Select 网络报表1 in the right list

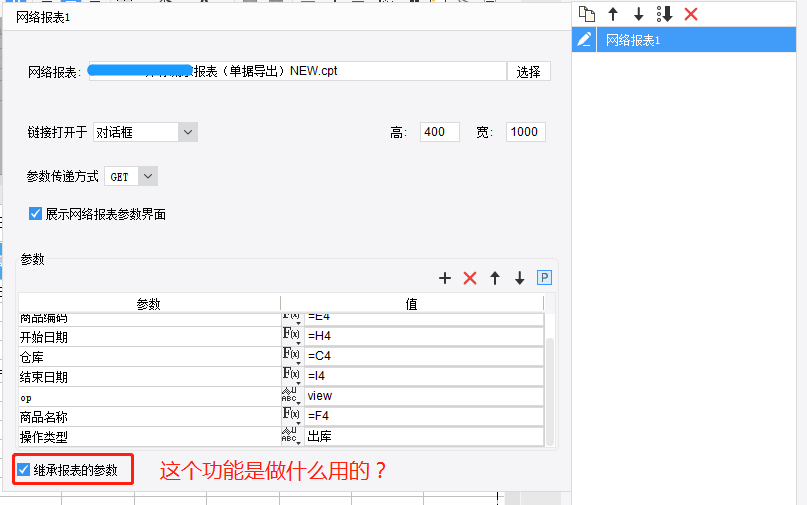[x=696, y=40]
